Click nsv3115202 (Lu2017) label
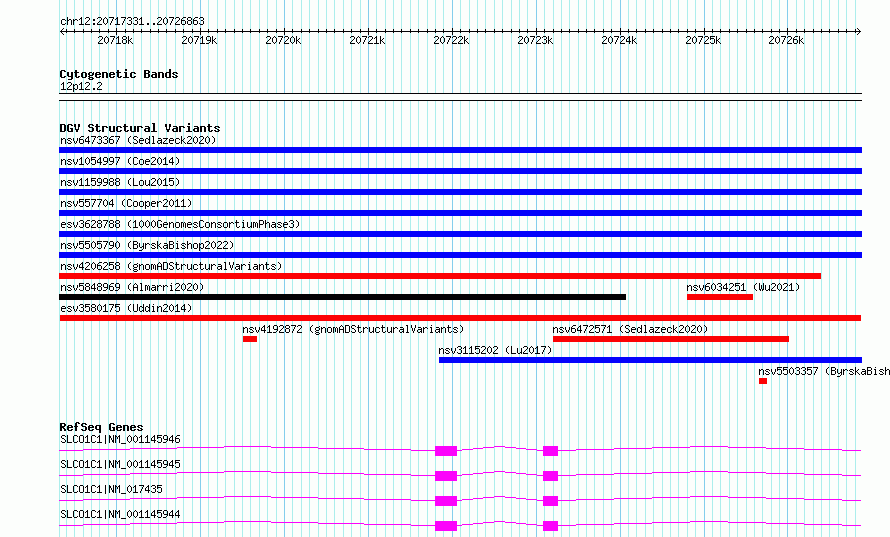This screenshot has width=890, height=537. coord(495,350)
